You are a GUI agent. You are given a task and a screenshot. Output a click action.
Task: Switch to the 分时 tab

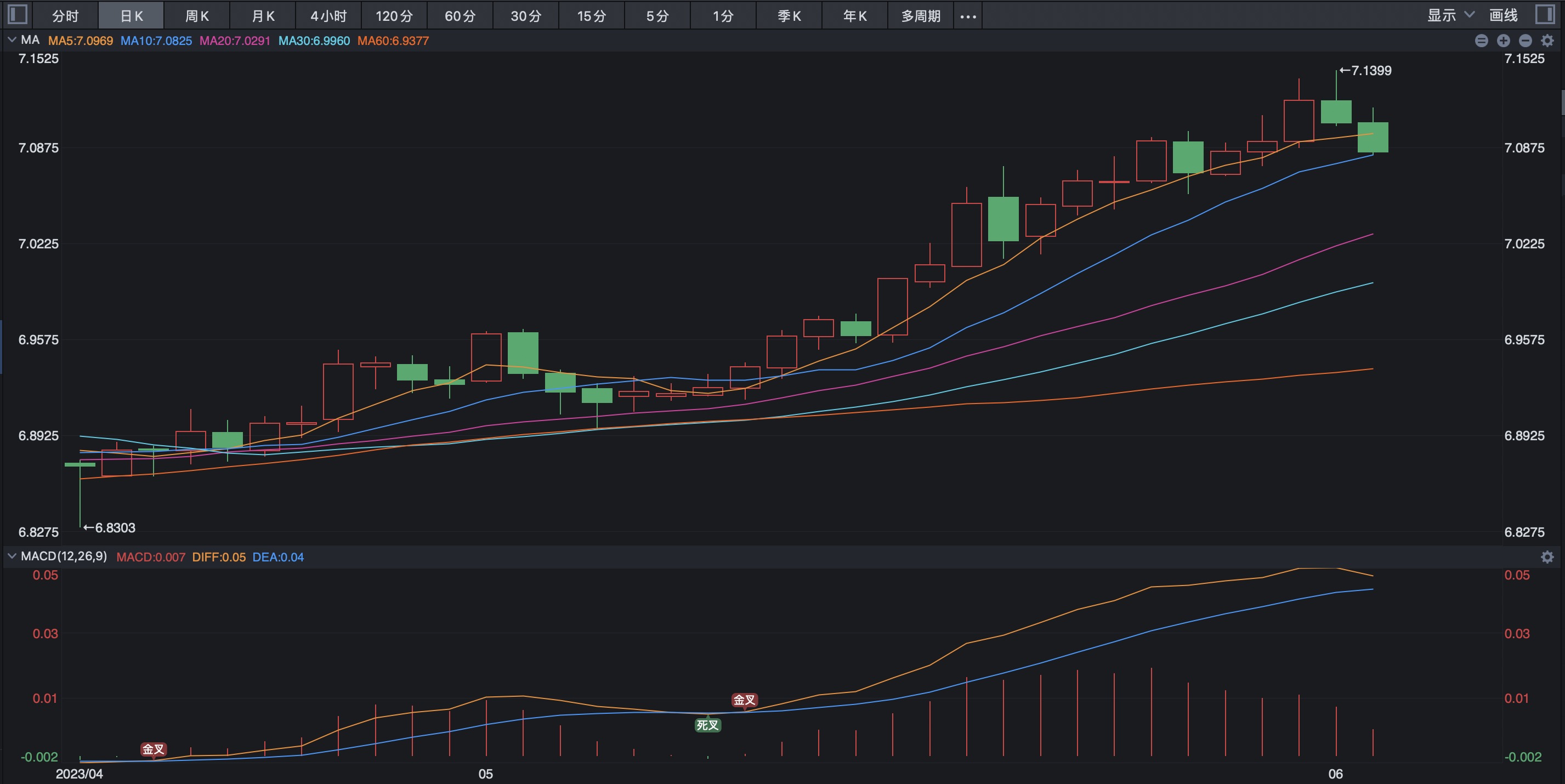[x=65, y=16]
